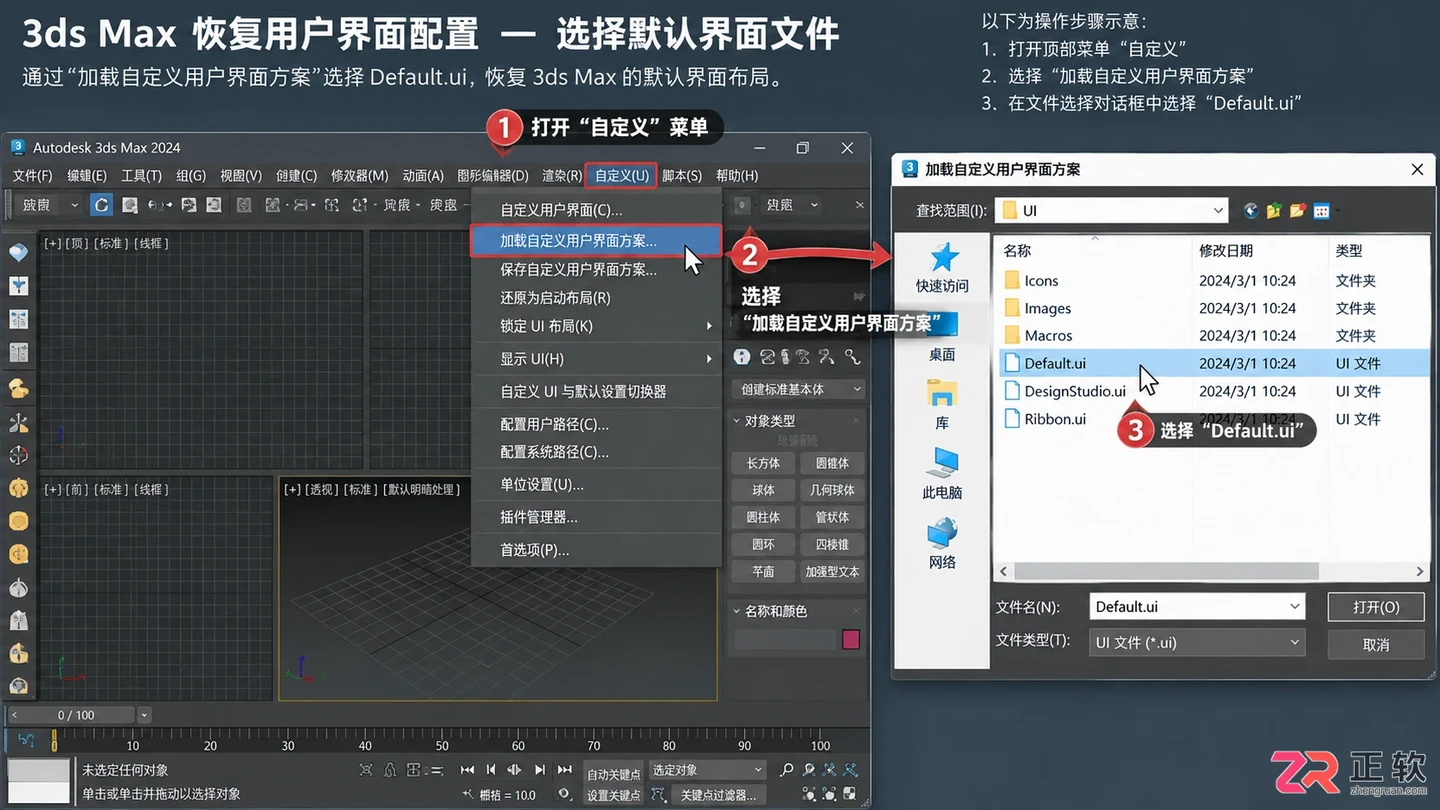Click the globe back icon in the file dialog
Viewport: 1440px width, 810px height.
[1250, 211]
